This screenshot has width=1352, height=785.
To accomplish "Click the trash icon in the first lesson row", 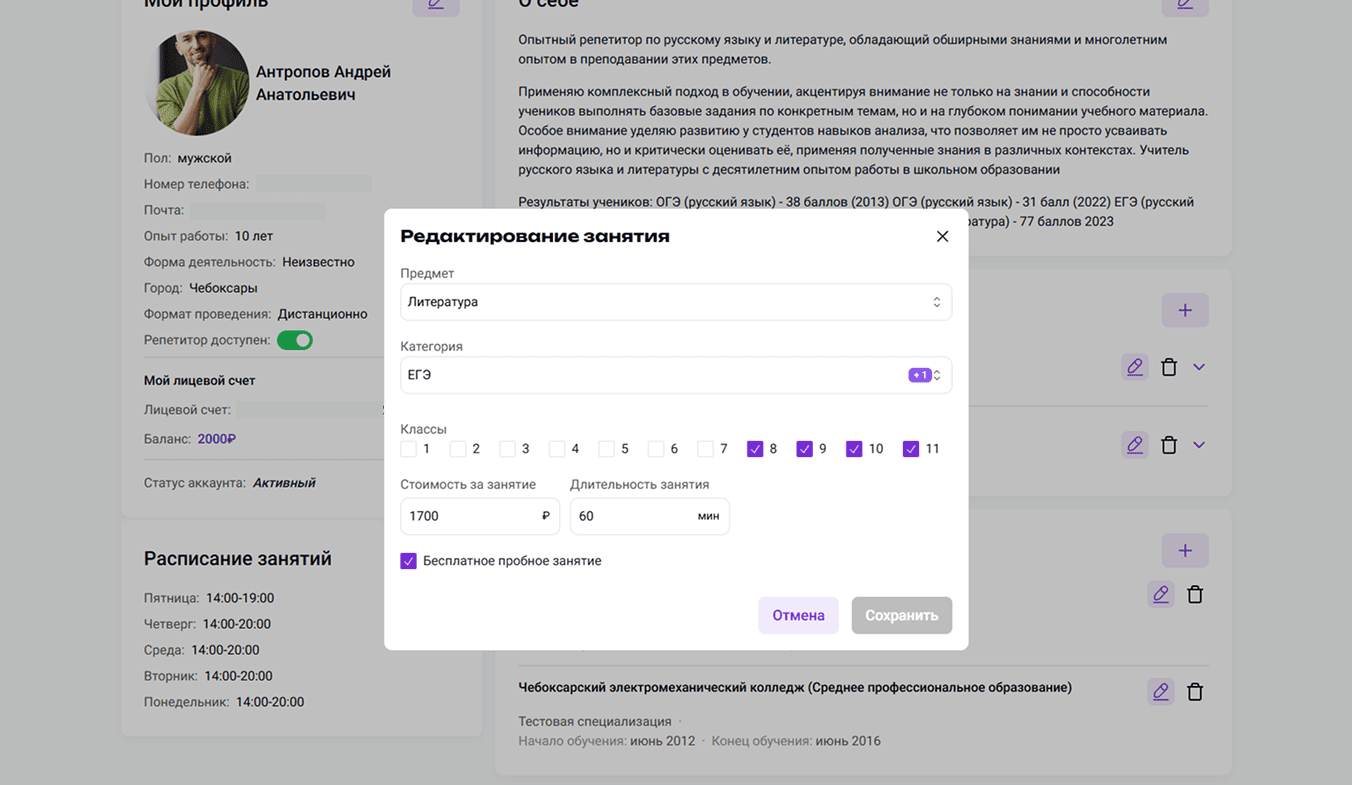I will click(1168, 367).
